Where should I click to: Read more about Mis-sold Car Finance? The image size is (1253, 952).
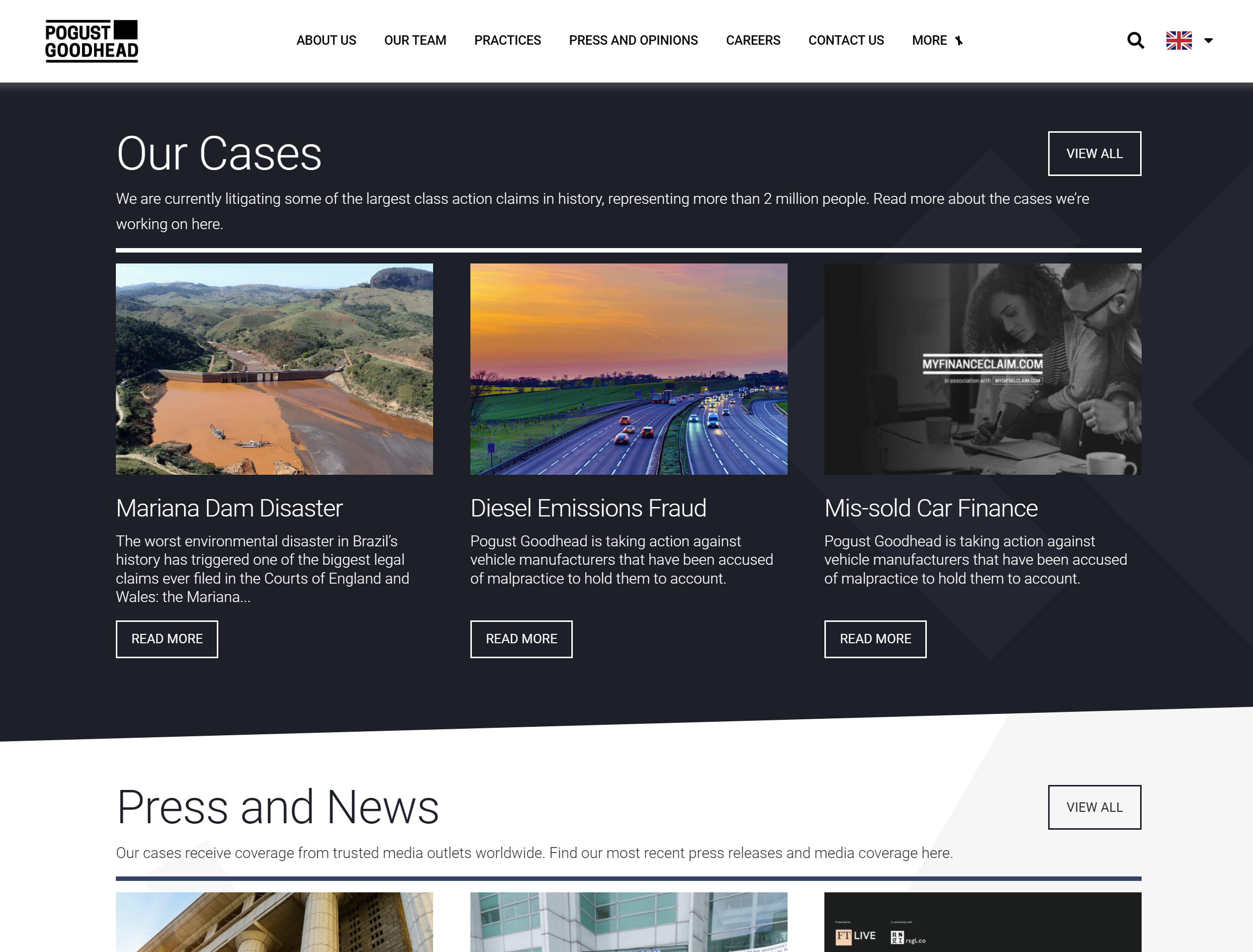[x=875, y=639]
